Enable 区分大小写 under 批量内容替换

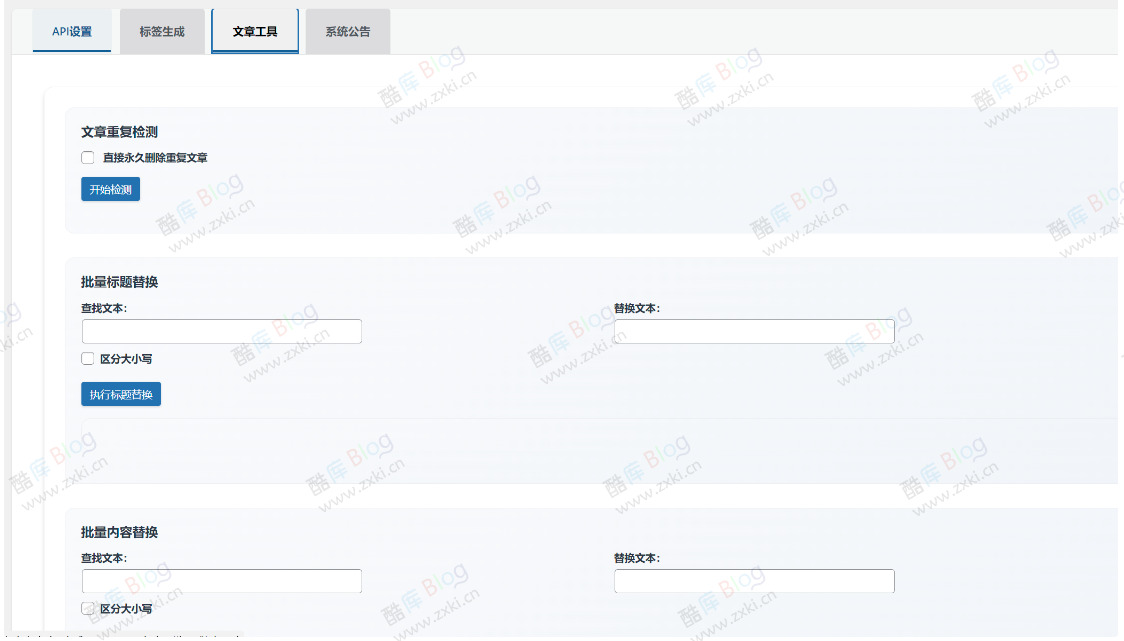click(87, 608)
